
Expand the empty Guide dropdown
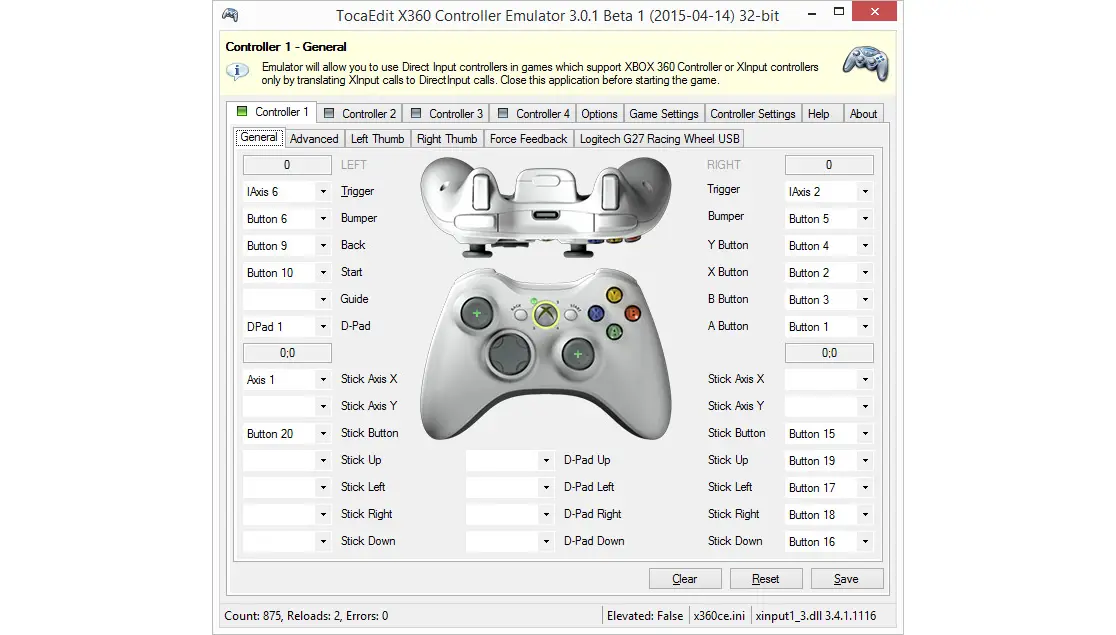point(323,300)
